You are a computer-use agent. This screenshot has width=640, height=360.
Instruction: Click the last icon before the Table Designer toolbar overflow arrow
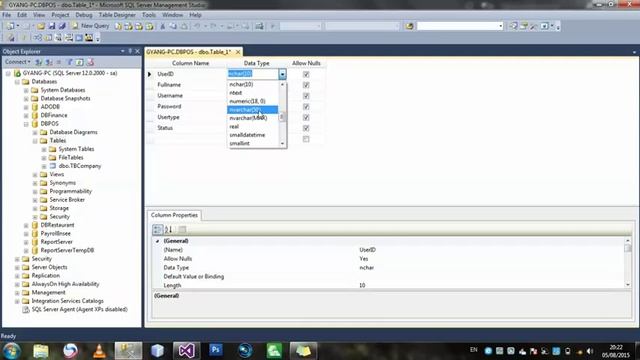tap(89, 38)
